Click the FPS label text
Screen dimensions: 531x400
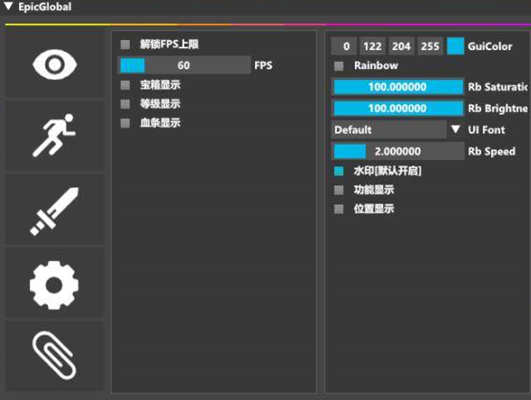point(263,65)
